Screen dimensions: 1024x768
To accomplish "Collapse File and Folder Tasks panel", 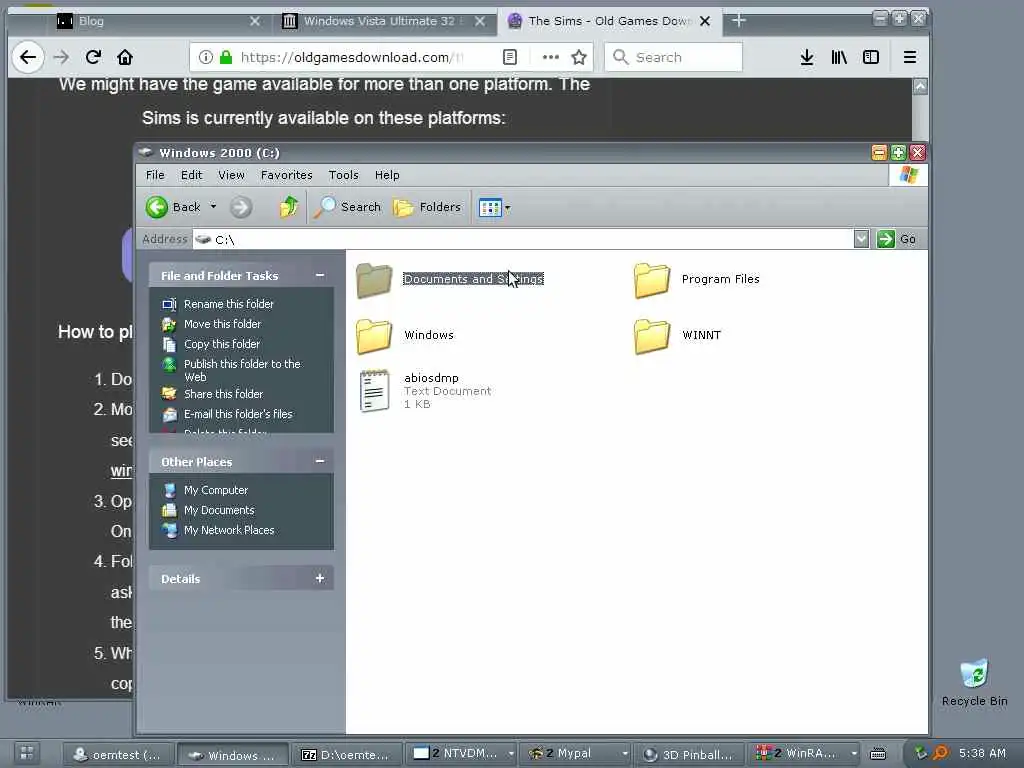I will (x=320, y=276).
